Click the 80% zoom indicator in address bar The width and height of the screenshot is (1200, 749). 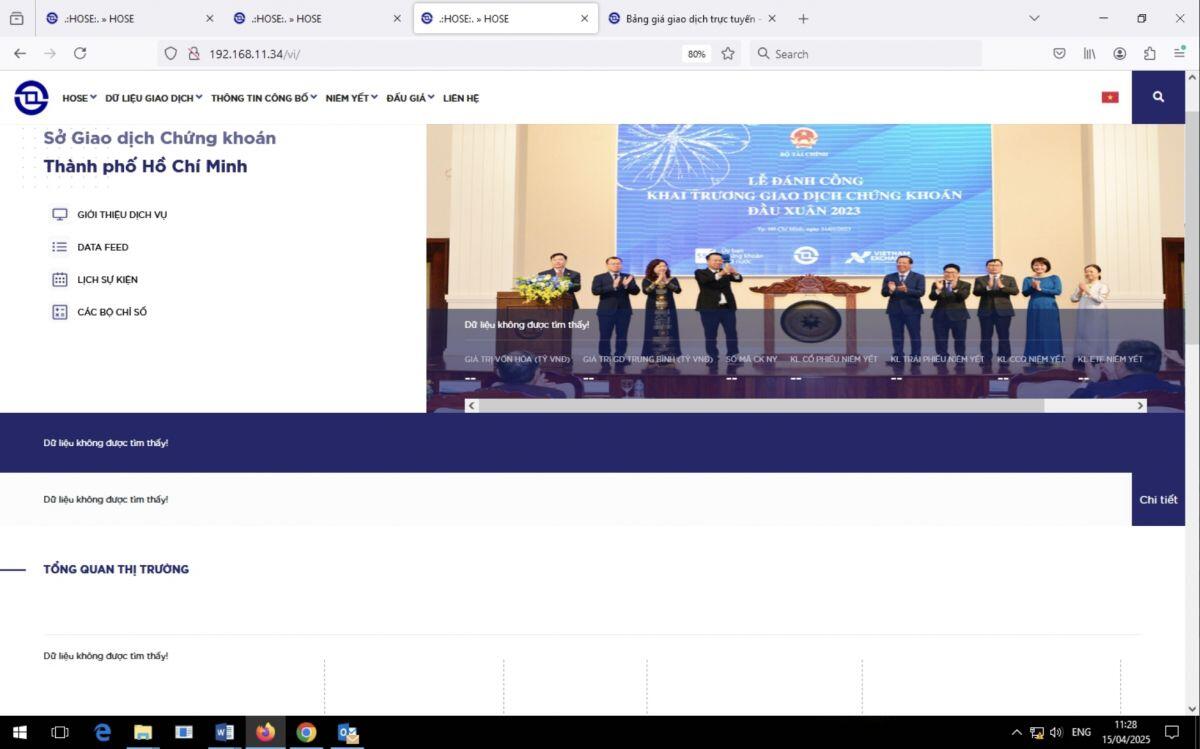[696, 53]
